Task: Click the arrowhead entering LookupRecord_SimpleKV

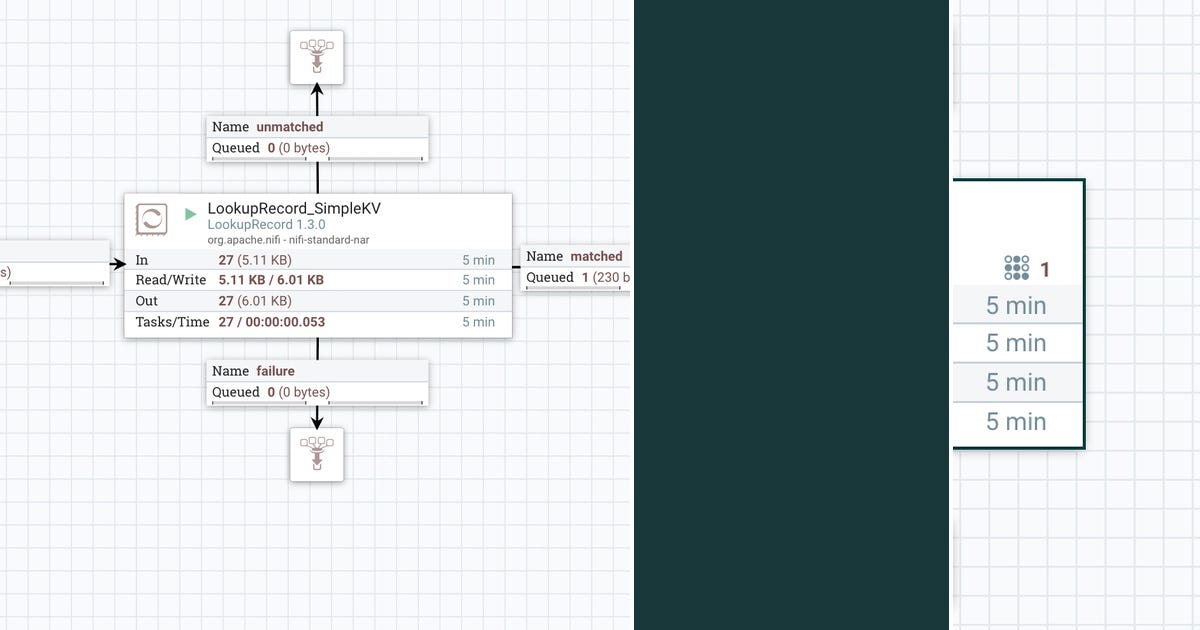Action: [117, 264]
